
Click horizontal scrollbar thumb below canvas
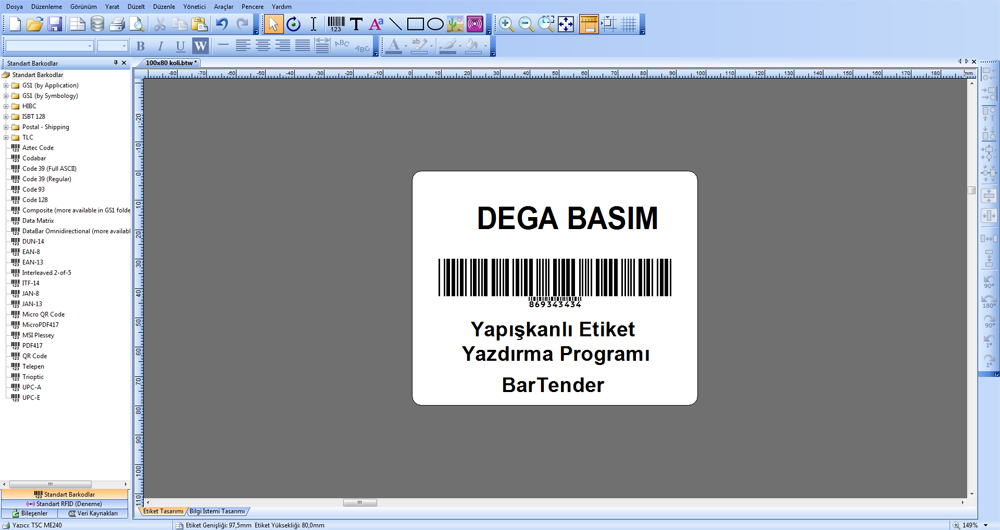tap(360, 503)
